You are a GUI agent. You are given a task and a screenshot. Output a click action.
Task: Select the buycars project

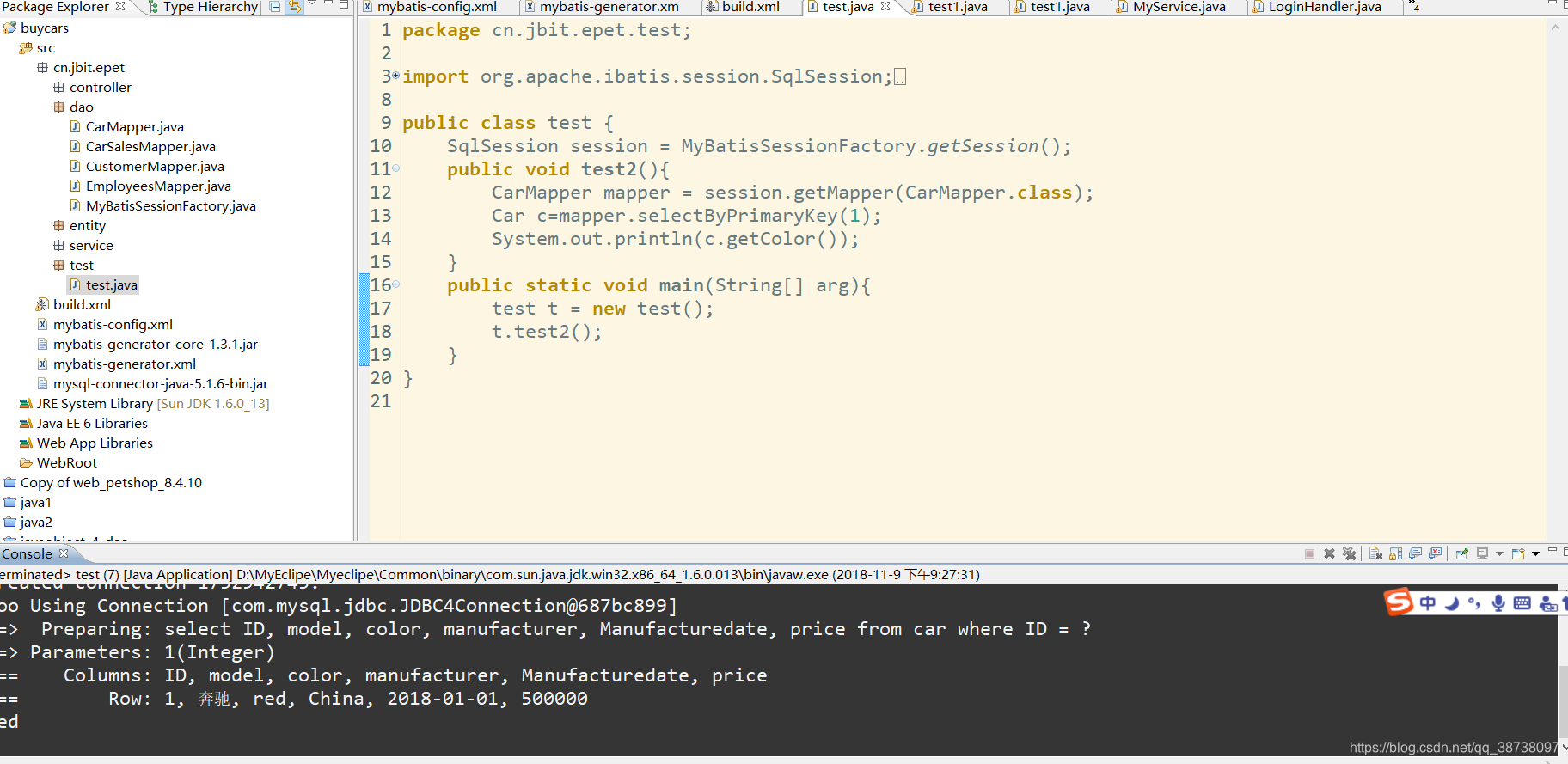[x=44, y=28]
